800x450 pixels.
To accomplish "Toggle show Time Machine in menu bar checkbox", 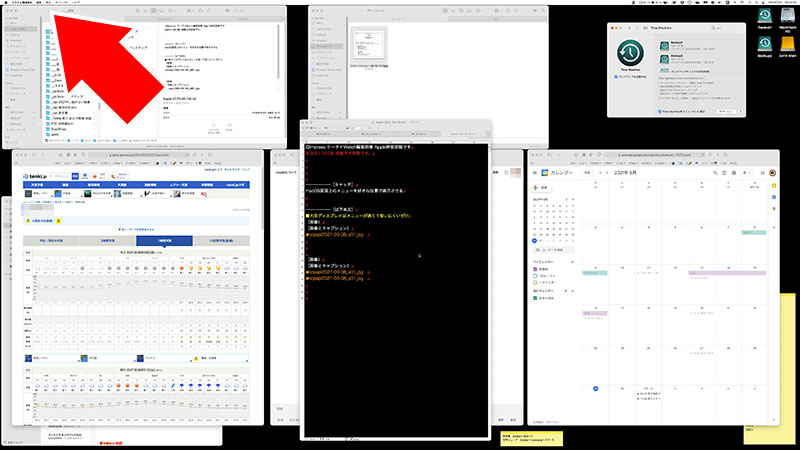I will [660, 111].
